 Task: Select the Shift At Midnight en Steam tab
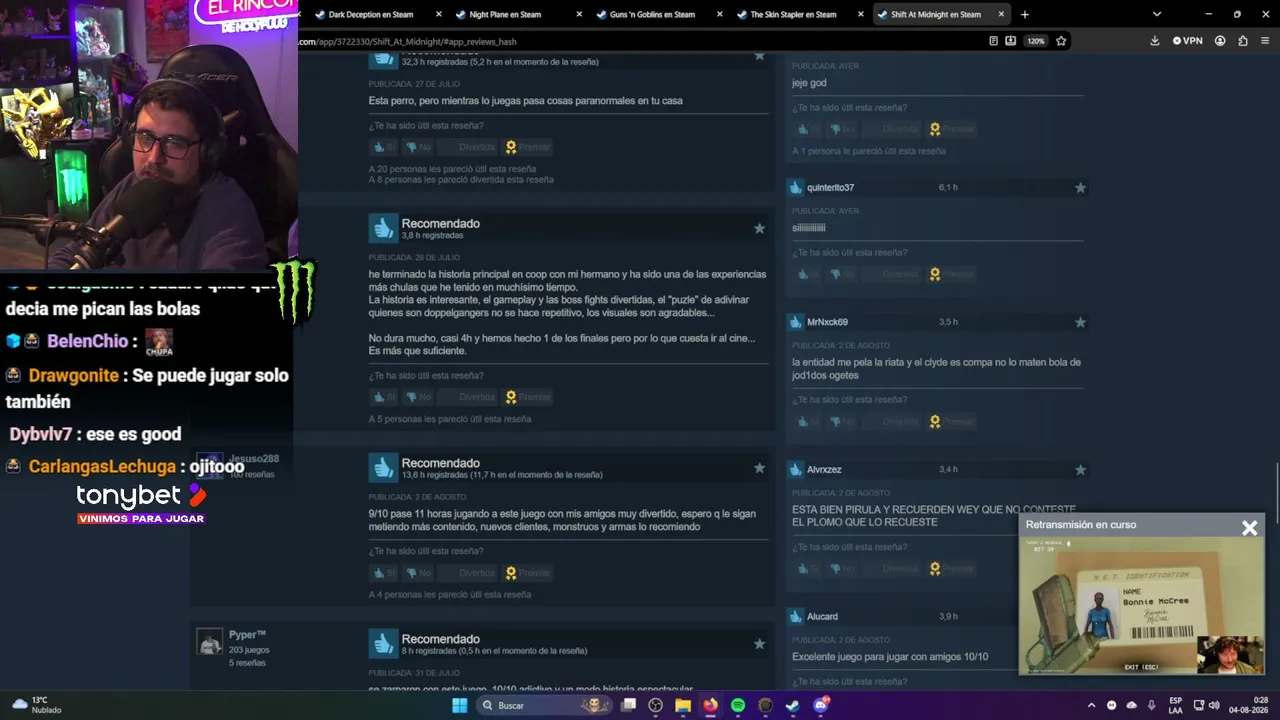(940, 14)
